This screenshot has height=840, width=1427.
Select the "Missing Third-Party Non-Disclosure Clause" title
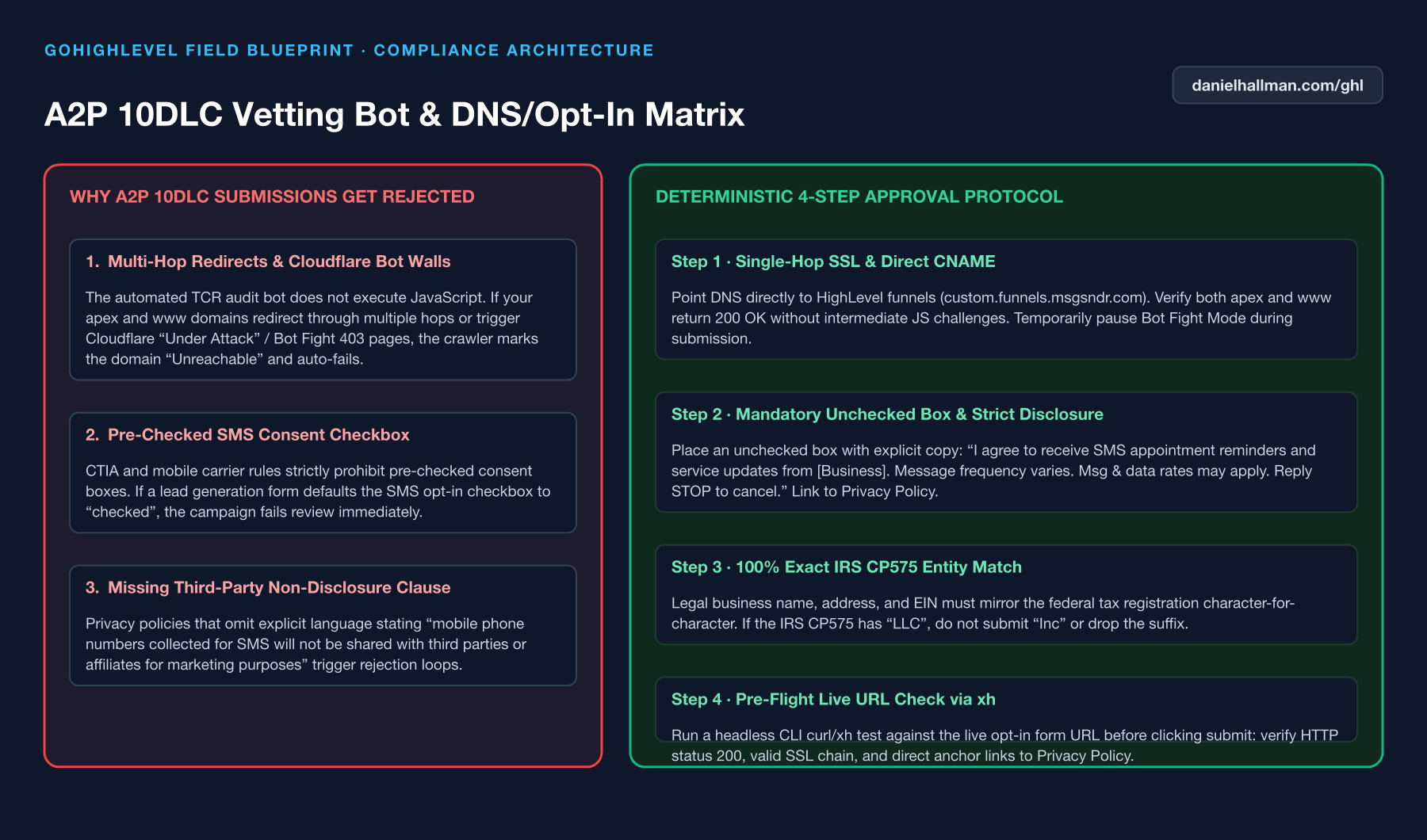click(x=279, y=588)
